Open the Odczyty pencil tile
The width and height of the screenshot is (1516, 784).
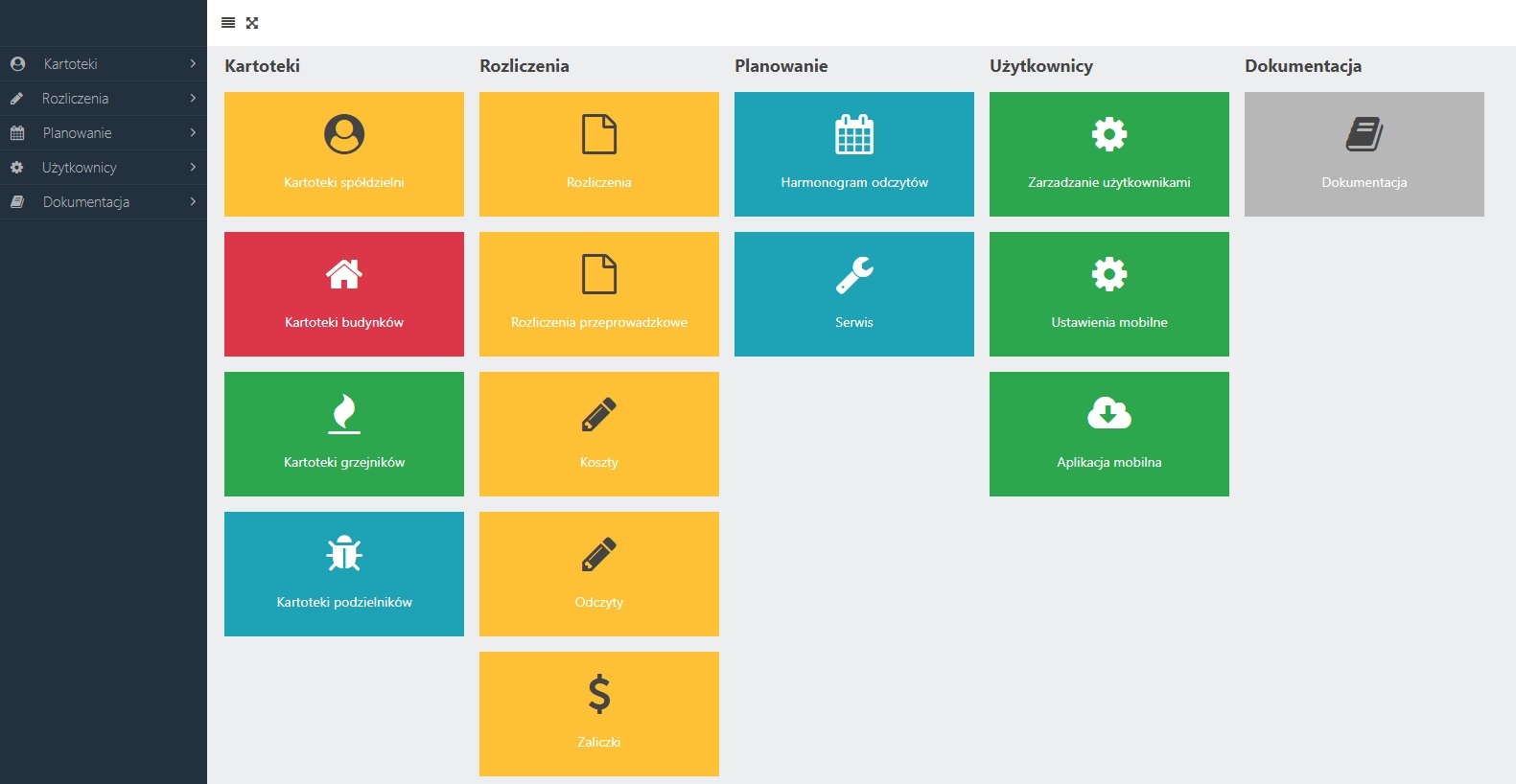tap(599, 574)
